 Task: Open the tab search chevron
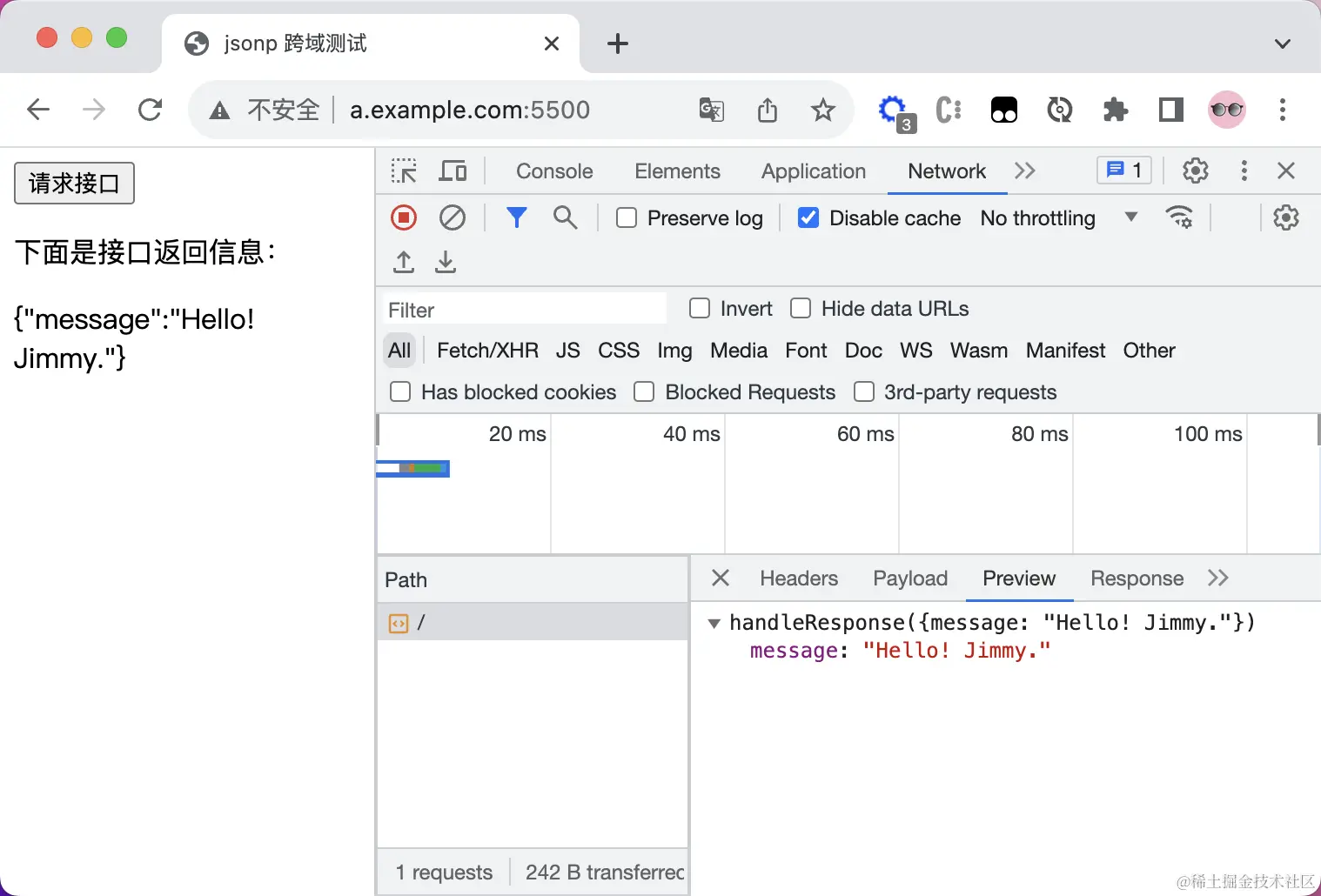[x=1283, y=43]
